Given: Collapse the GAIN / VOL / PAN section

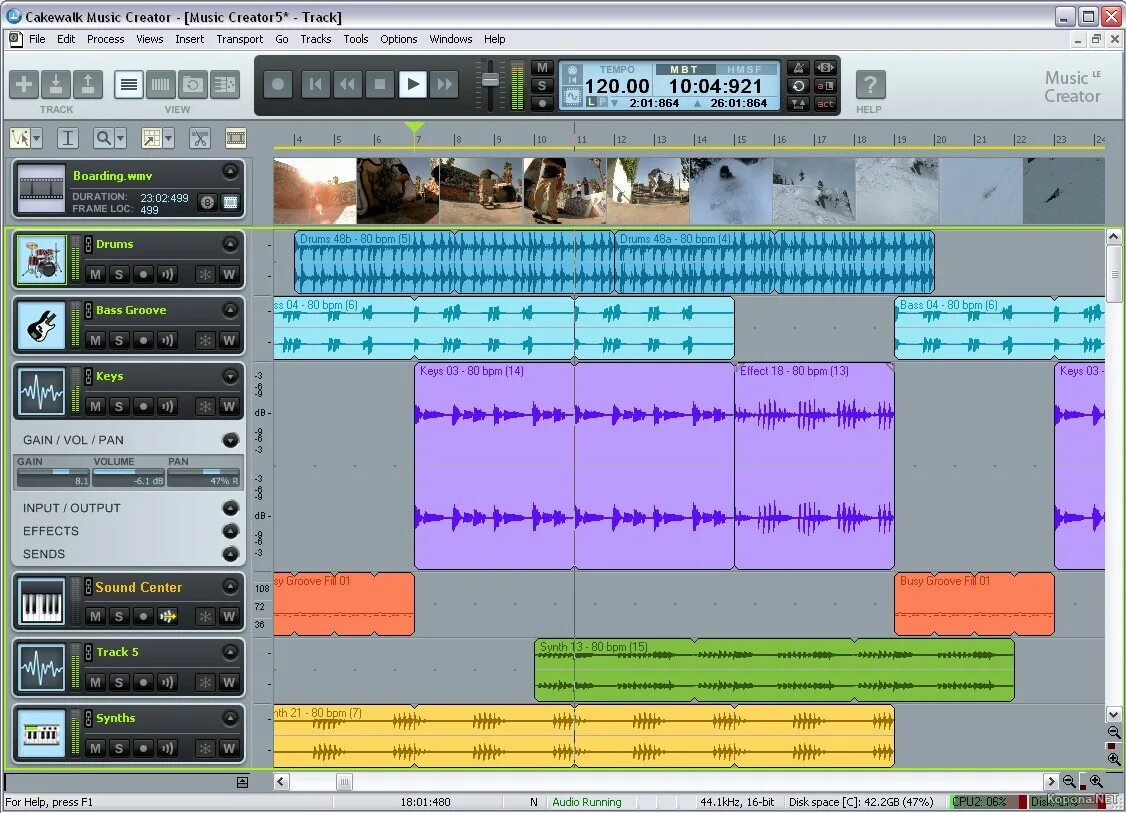Looking at the screenshot, I should click(231, 440).
